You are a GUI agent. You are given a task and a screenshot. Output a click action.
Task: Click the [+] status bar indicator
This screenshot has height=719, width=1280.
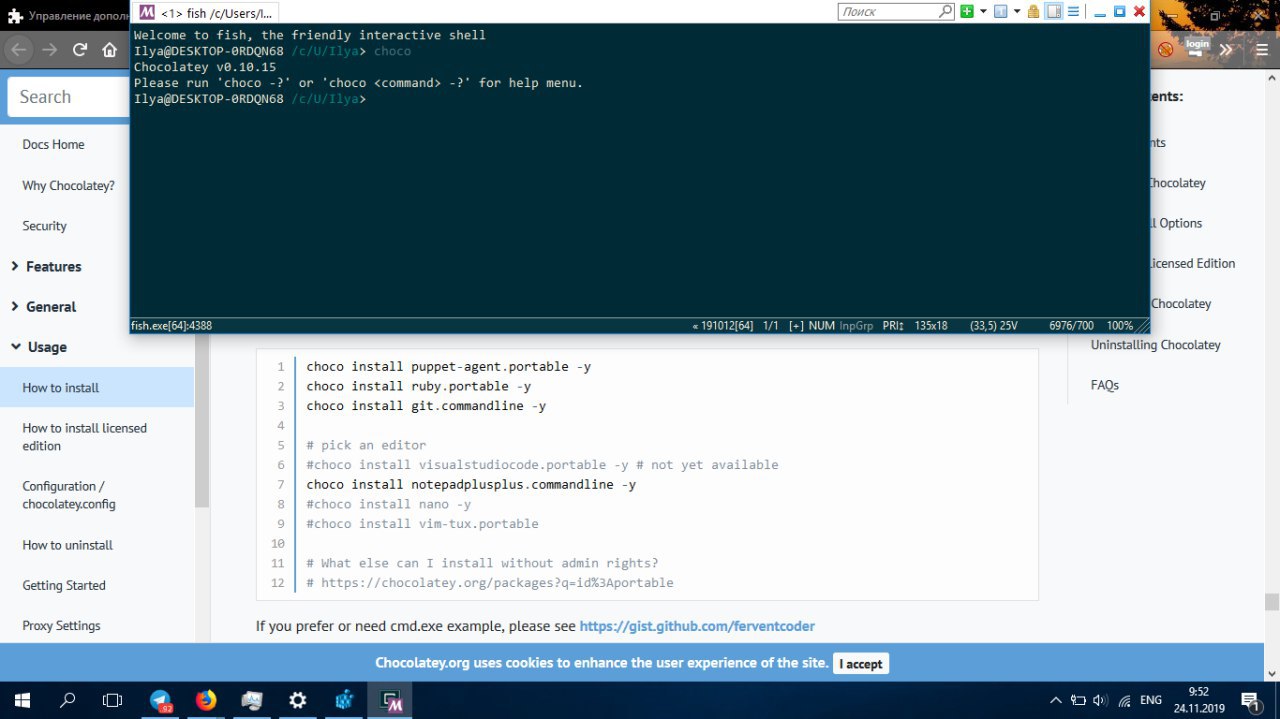pyautogui.click(x=796, y=326)
